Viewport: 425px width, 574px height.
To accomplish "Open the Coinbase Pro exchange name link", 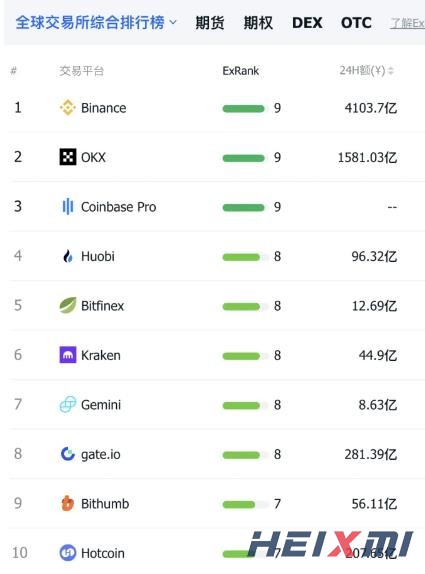I will (x=119, y=207).
